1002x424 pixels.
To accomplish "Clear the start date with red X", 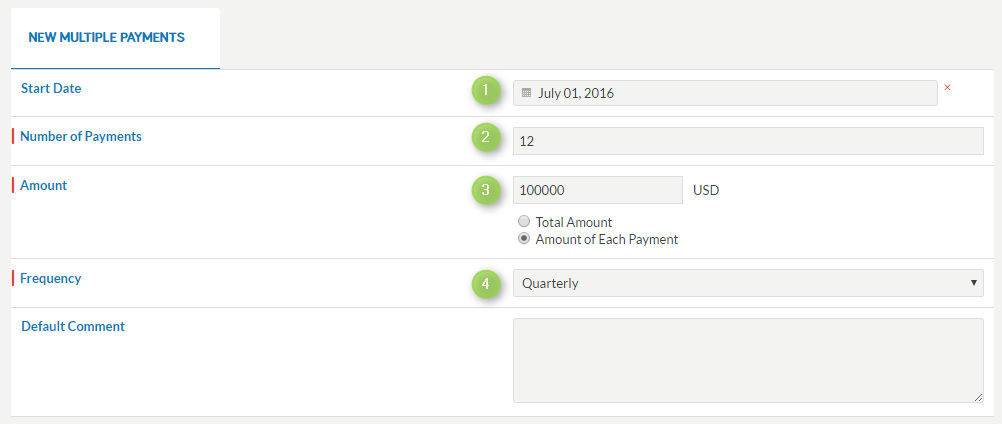I will point(947,87).
